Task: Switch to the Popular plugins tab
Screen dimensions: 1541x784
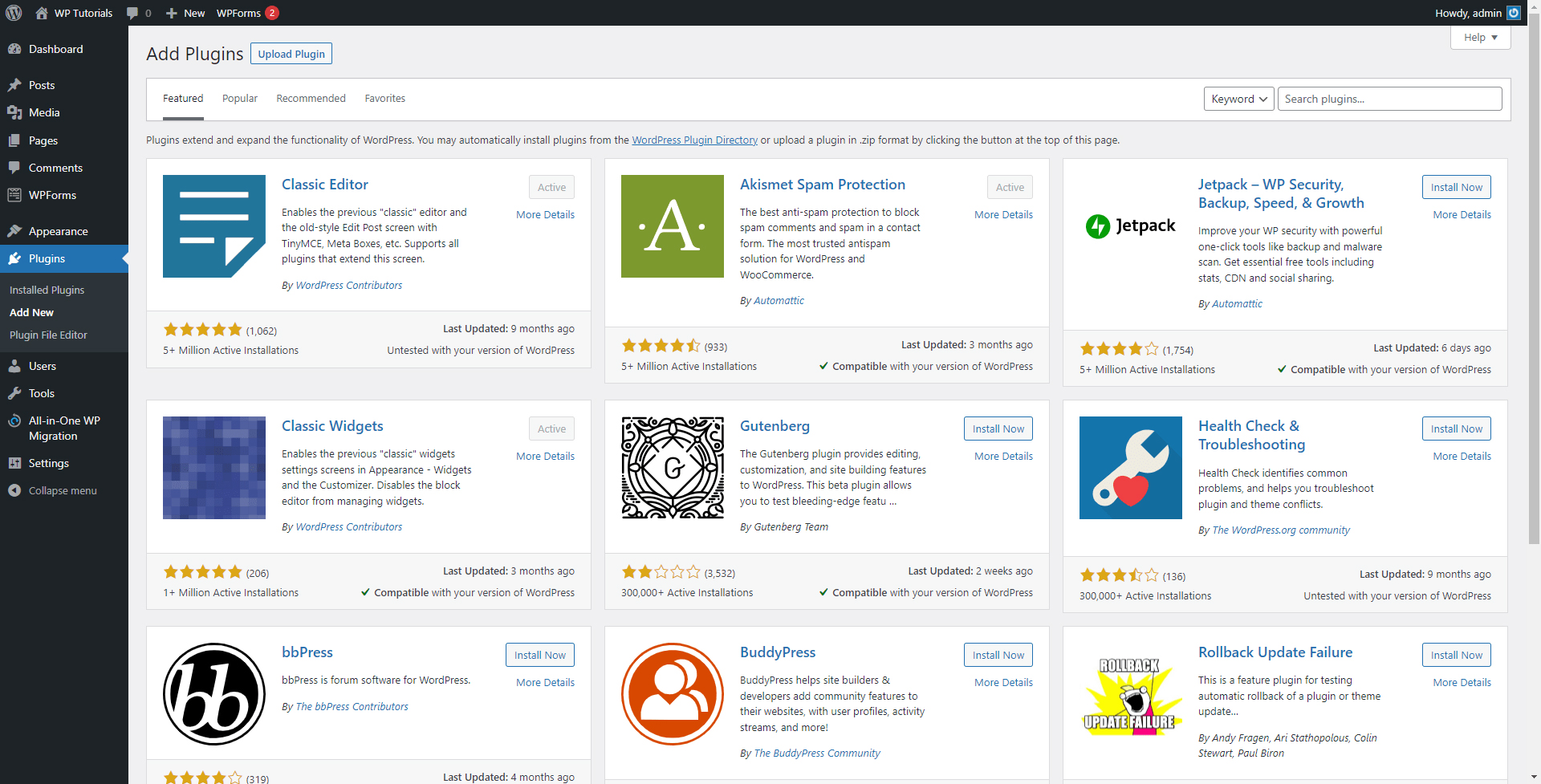Action: coord(240,99)
